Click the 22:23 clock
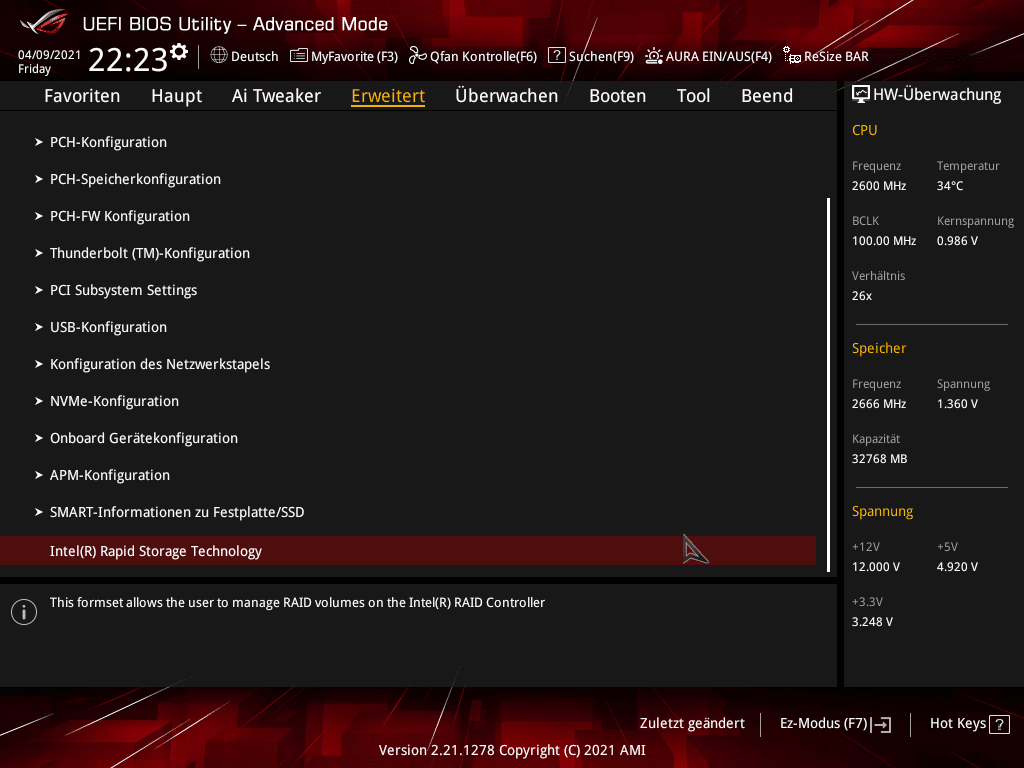This screenshot has height=768, width=1024. point(128,59)
